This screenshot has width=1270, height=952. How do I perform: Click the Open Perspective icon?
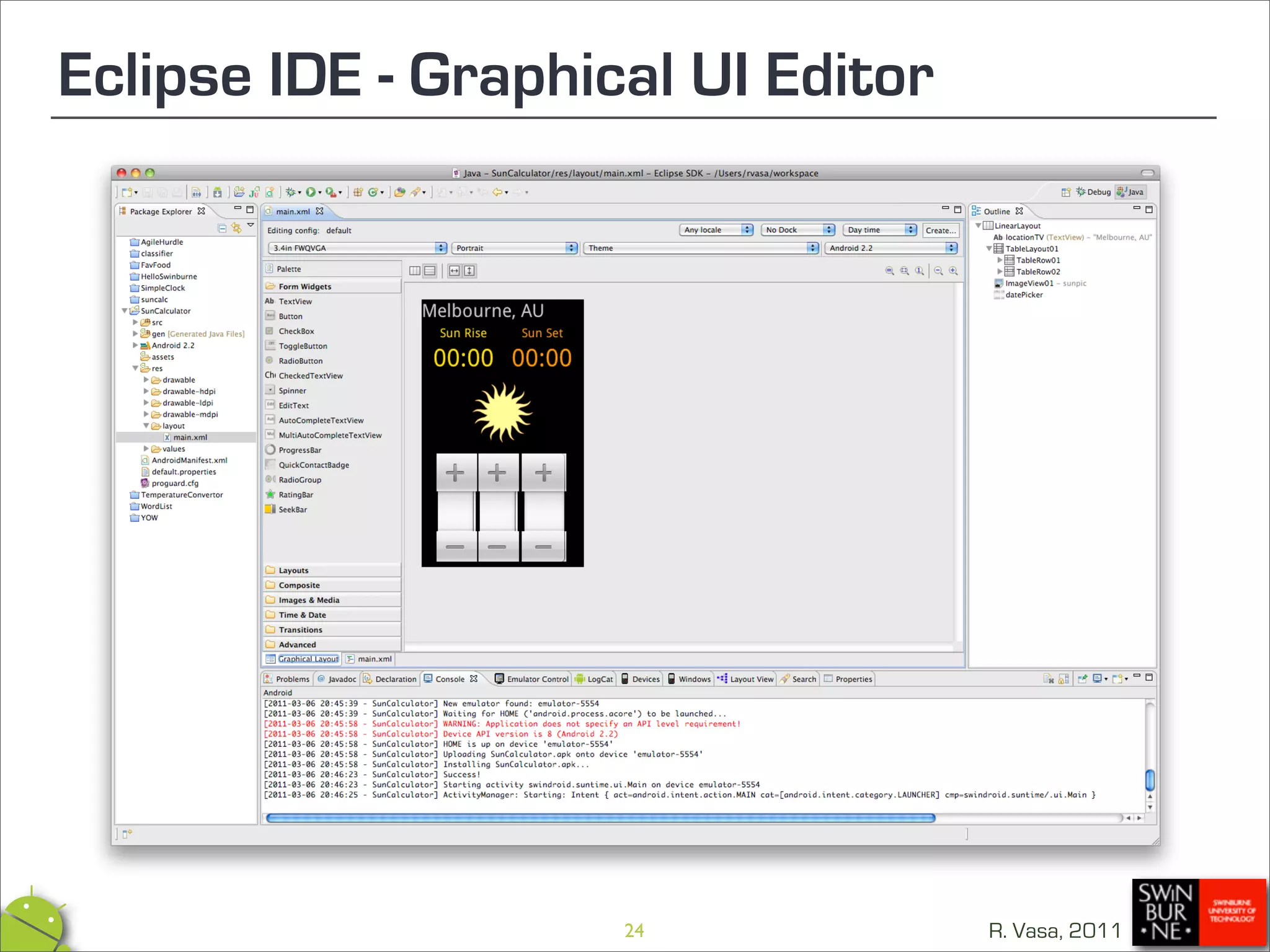[1066, 192]
